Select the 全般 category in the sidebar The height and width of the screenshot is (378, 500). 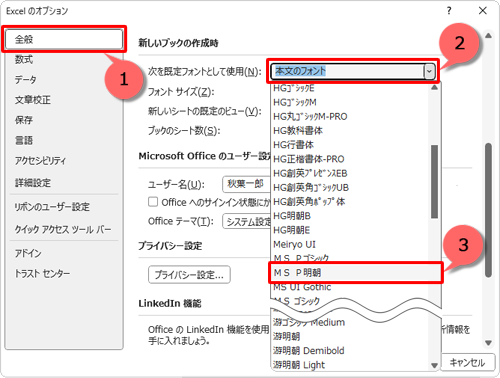click(64, 39)
